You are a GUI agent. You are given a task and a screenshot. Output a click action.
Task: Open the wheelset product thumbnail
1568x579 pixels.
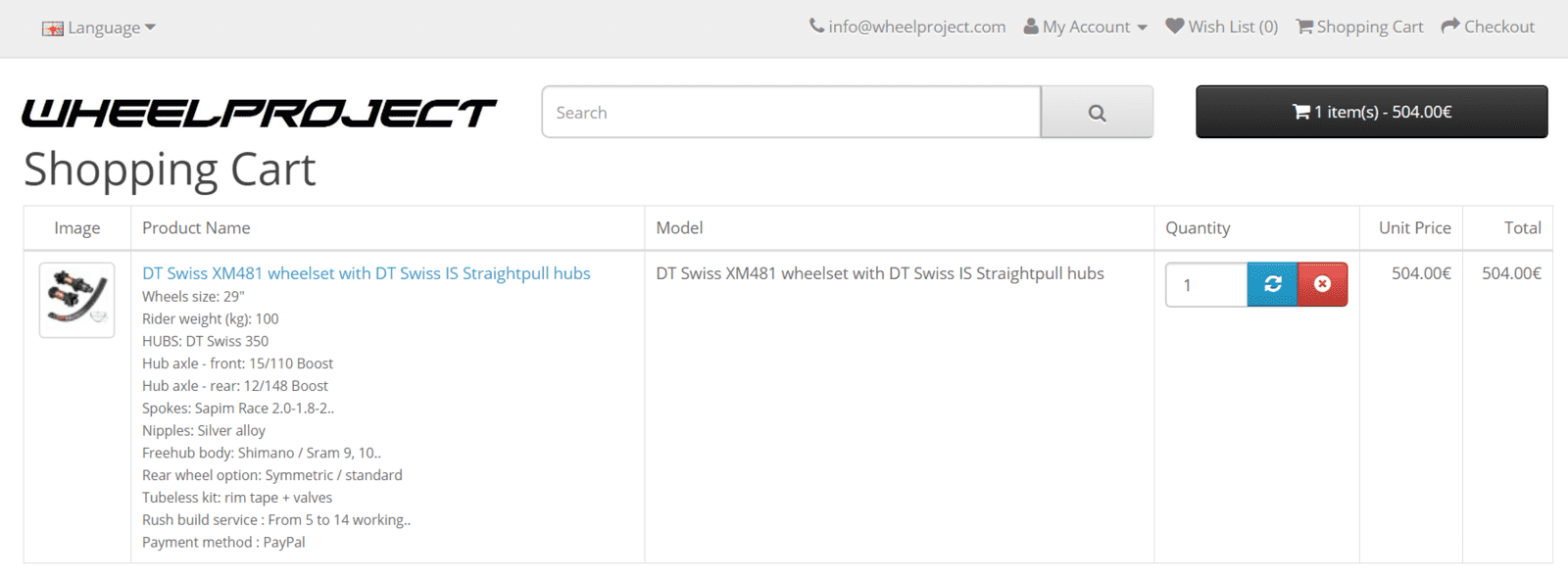point(76,300)
